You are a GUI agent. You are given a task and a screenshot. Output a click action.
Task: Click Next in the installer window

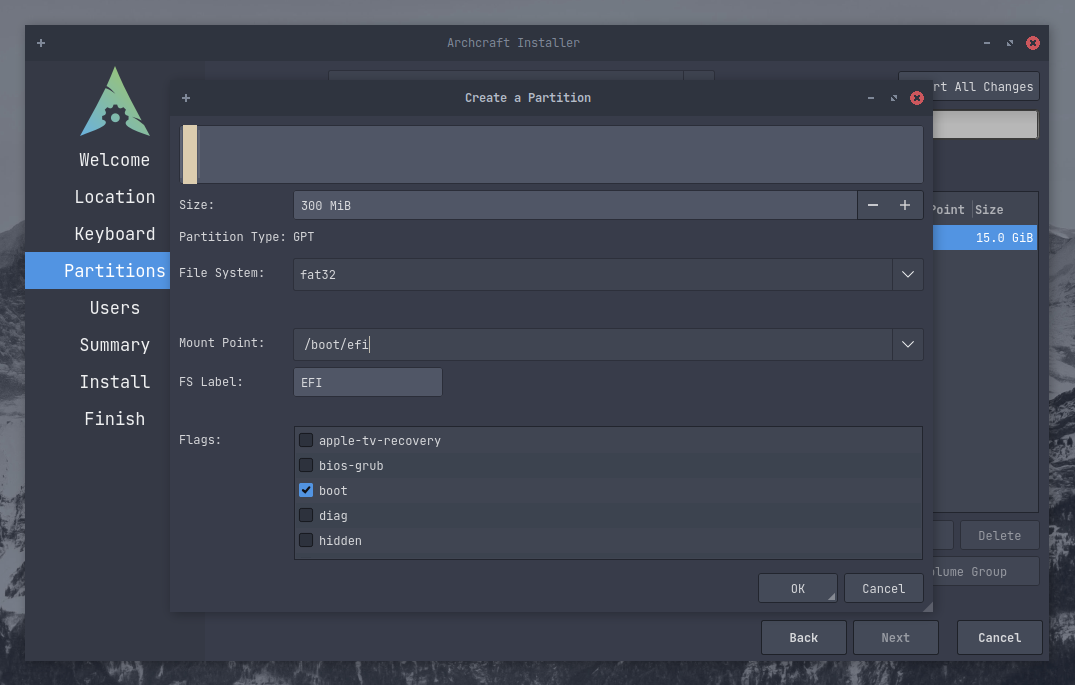pos(895,638)
